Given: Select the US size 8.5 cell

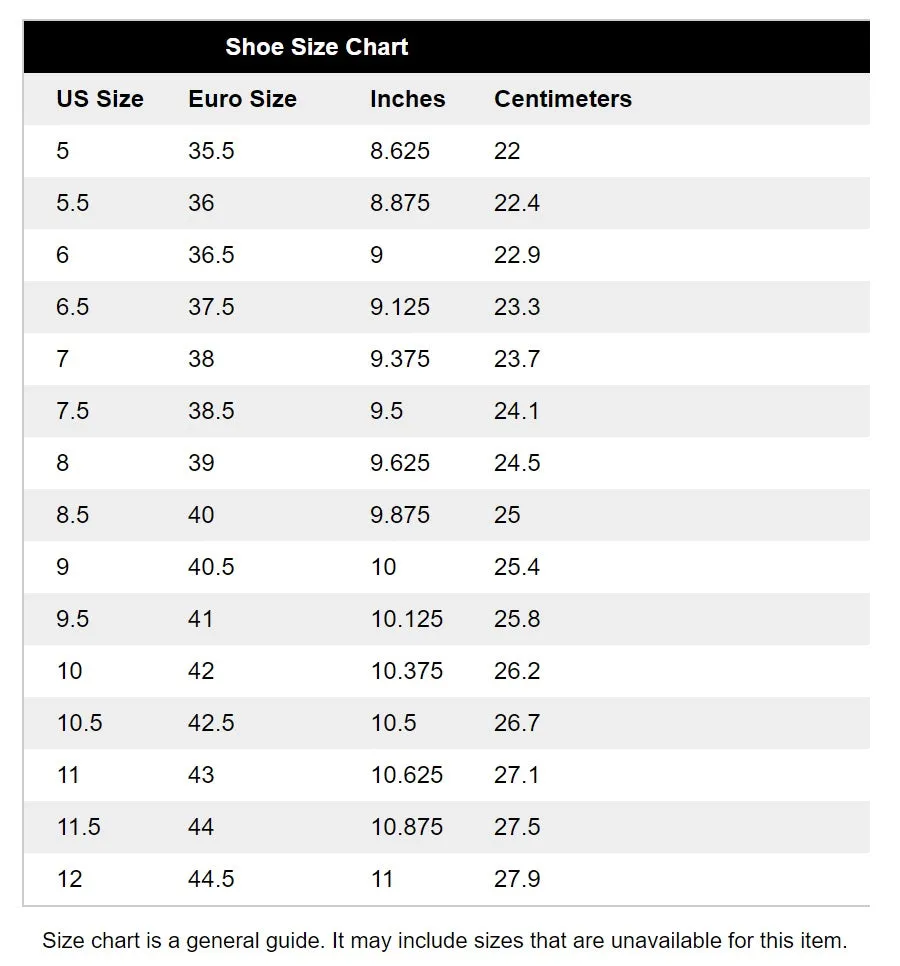Looking at the screenshot, I should click(73, 515).
